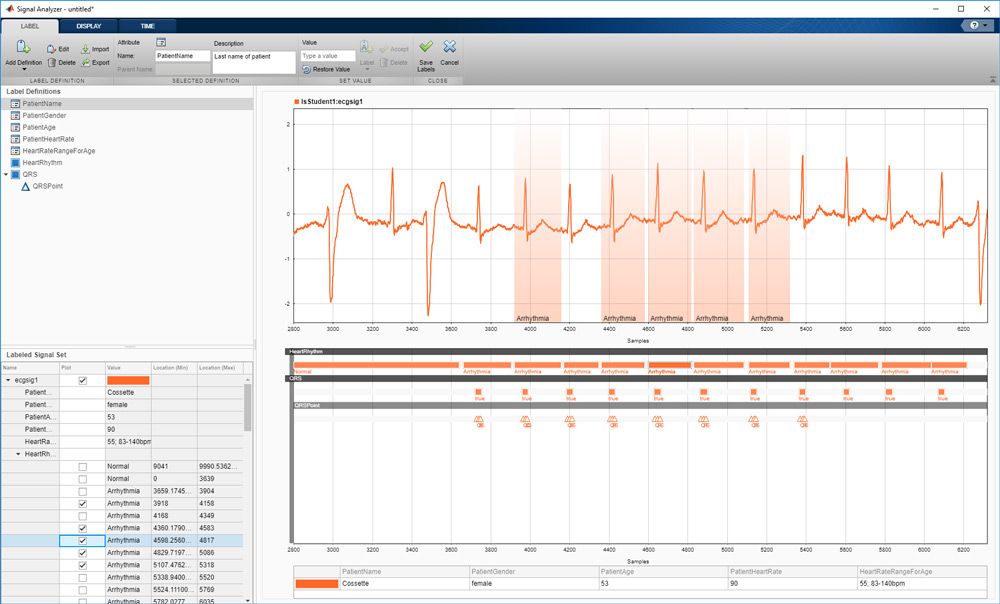Collapse the HeartRhythm row in signal set
Screen dimensions: 1000x604
[x=18, y=454]
